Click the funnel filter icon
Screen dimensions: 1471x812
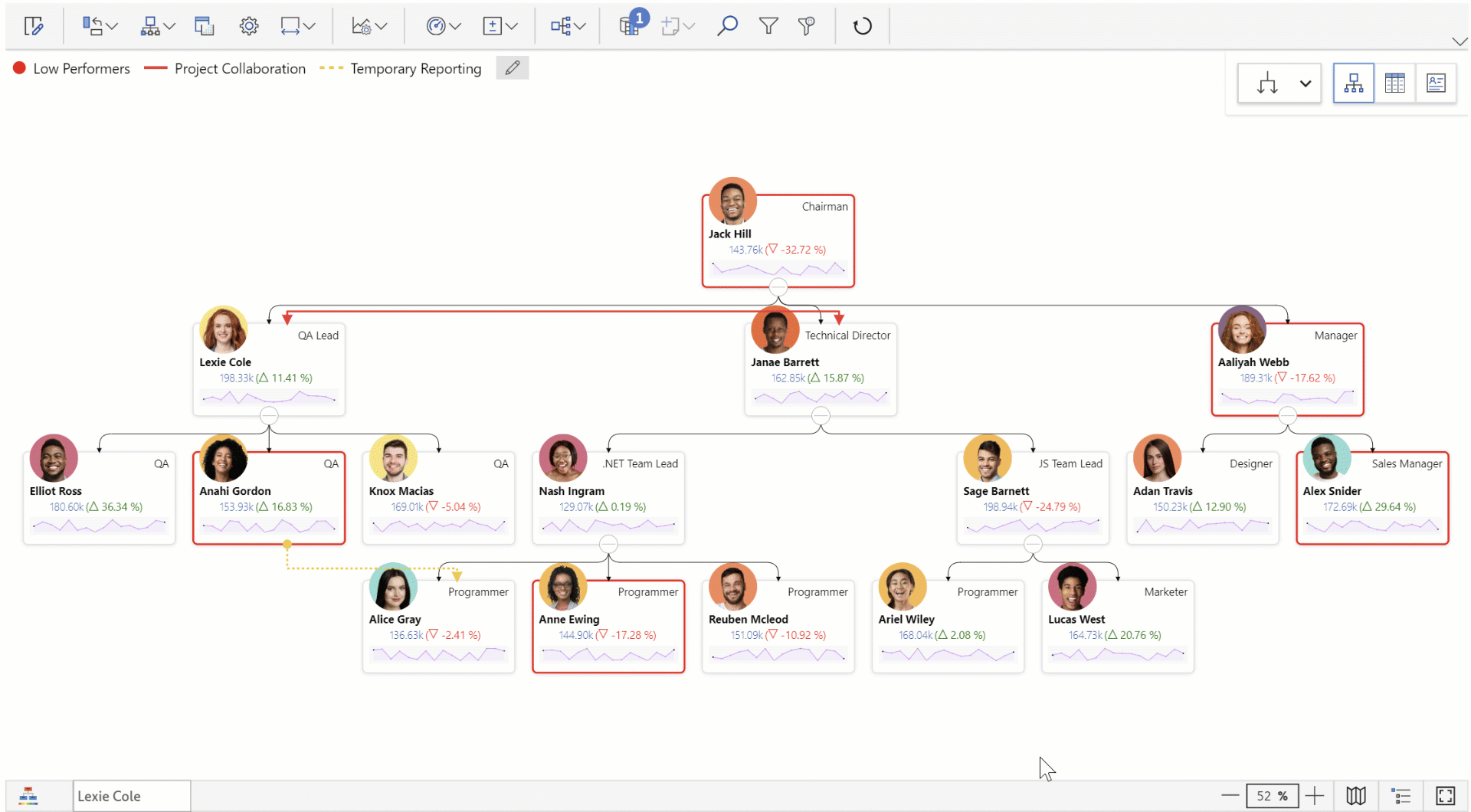point(768,26)
